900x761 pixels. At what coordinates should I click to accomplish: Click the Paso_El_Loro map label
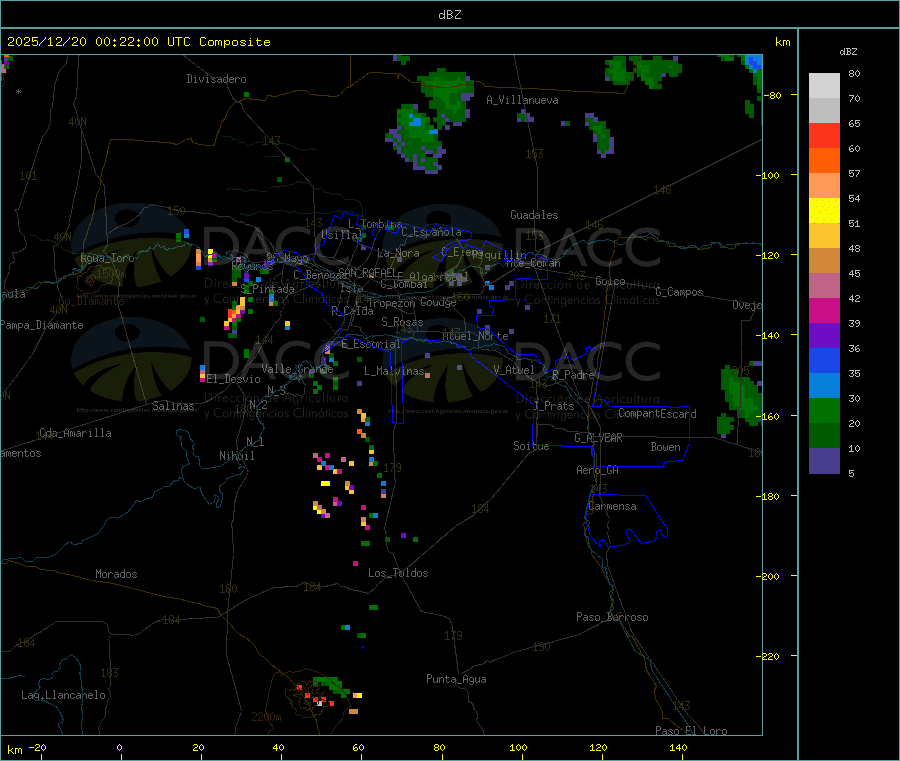click(691, 731)
